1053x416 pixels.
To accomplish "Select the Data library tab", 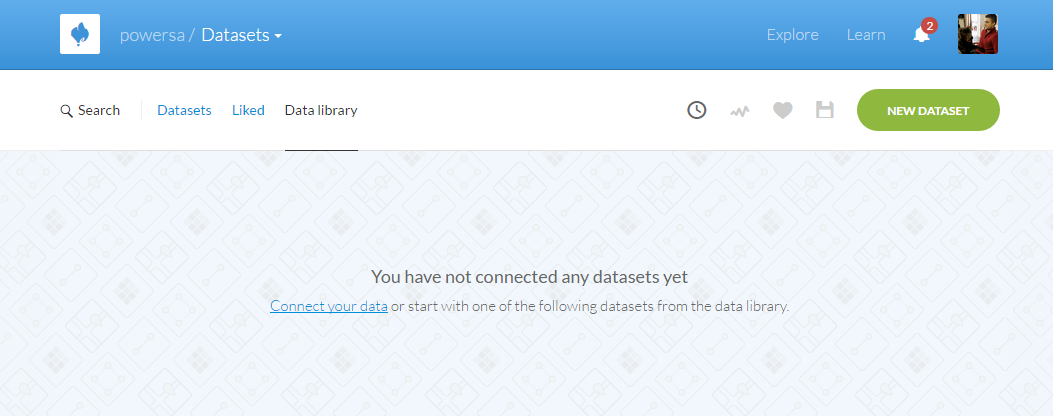I will point(321,110).
